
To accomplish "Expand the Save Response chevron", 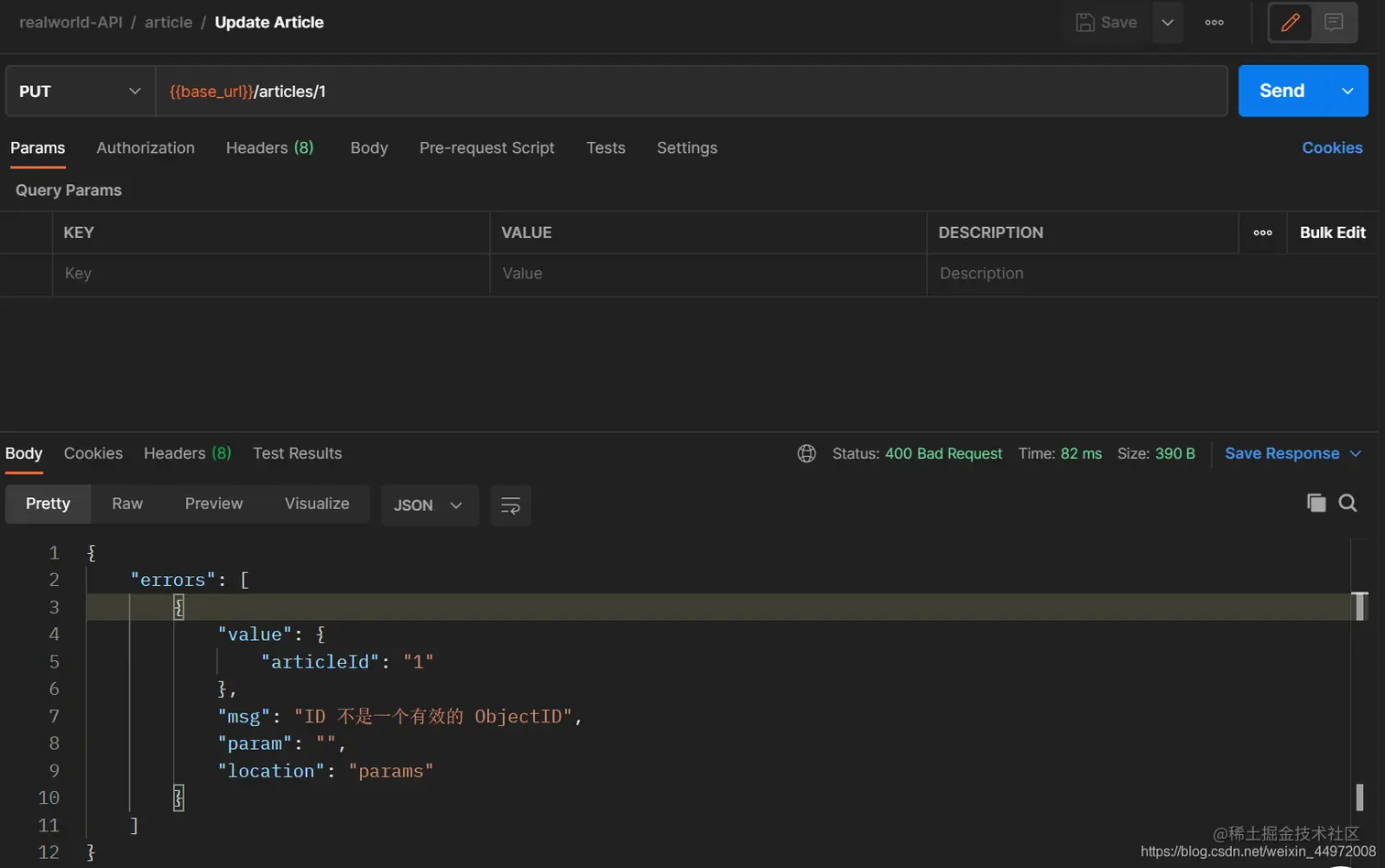I will click(x=1356, y=453).
